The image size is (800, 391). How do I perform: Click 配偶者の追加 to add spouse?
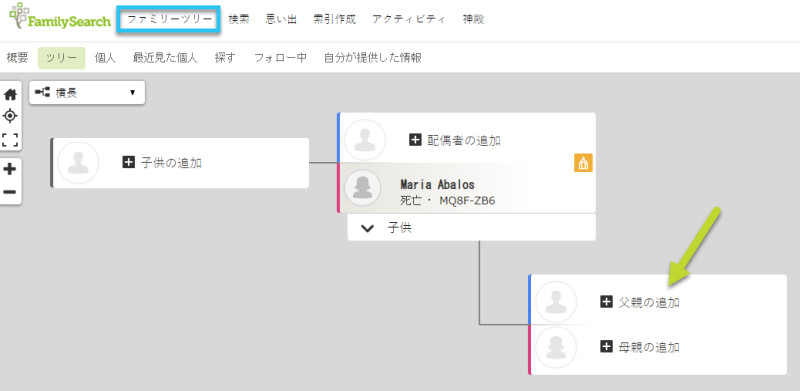click(455, 140)
